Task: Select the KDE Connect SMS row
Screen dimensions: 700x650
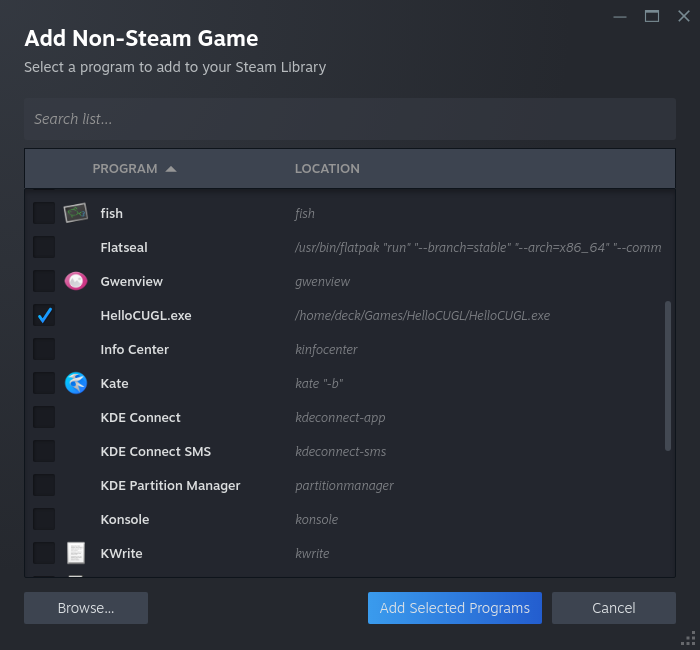Action: click(x=155, y=451)
